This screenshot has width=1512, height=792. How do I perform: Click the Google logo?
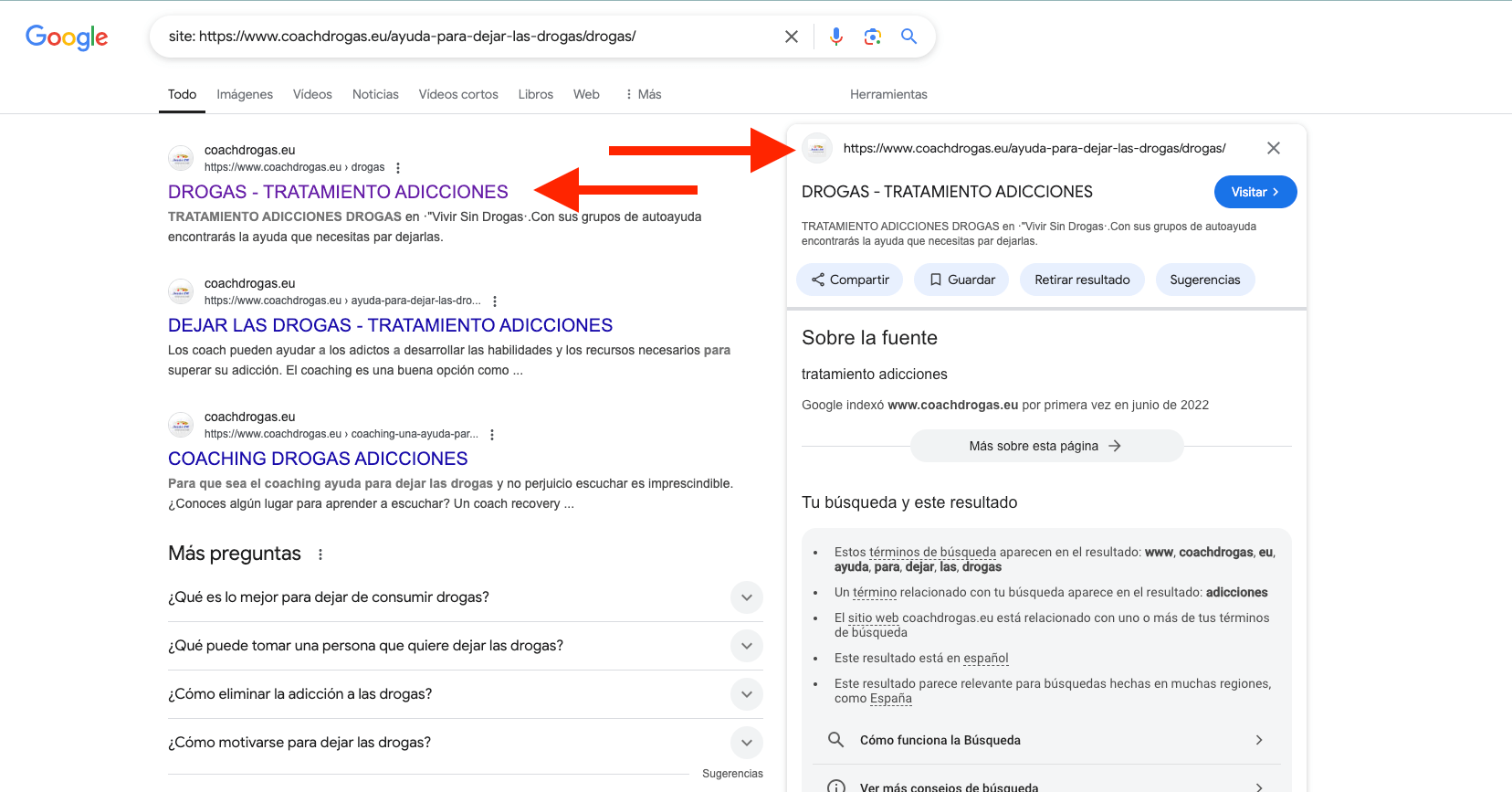click(x=67, y=37)
